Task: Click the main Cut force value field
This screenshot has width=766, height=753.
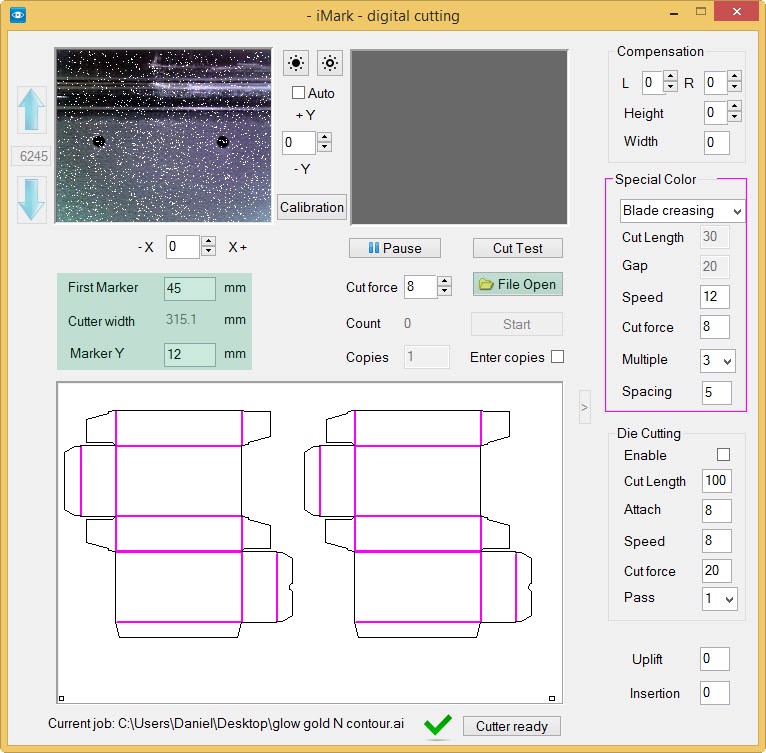Action: click(x=421, y=286)
